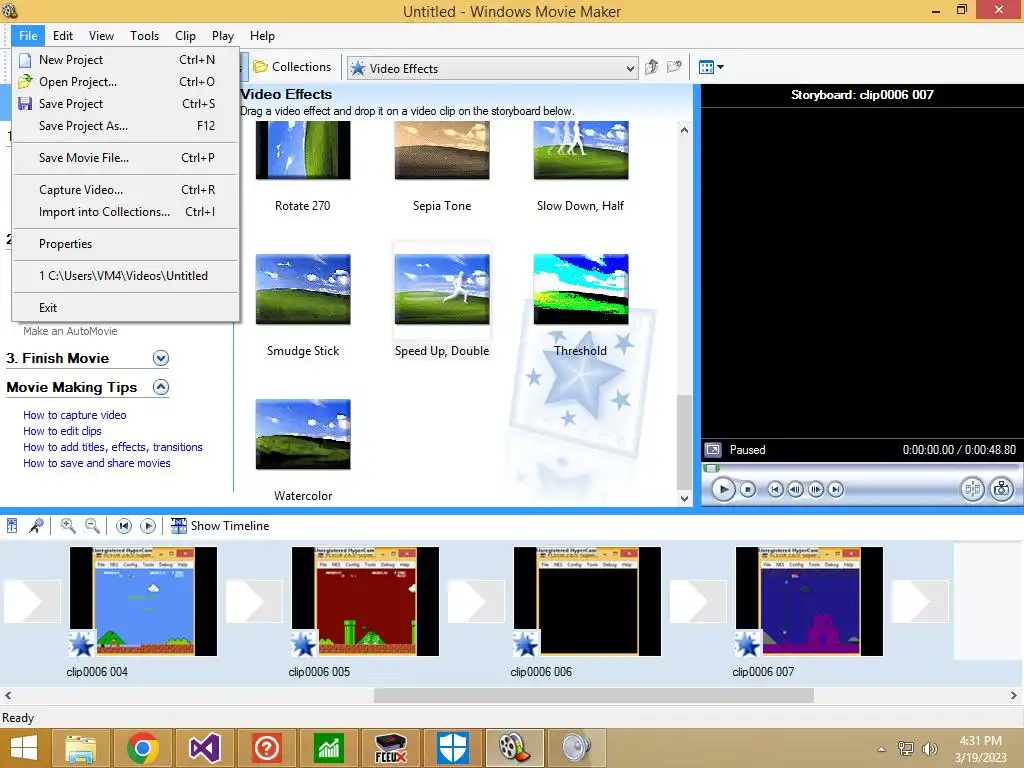This screenshot has height=768, width=1024.
Task: Choose Import into Collections menu entry
Action: tap(125, 212)
